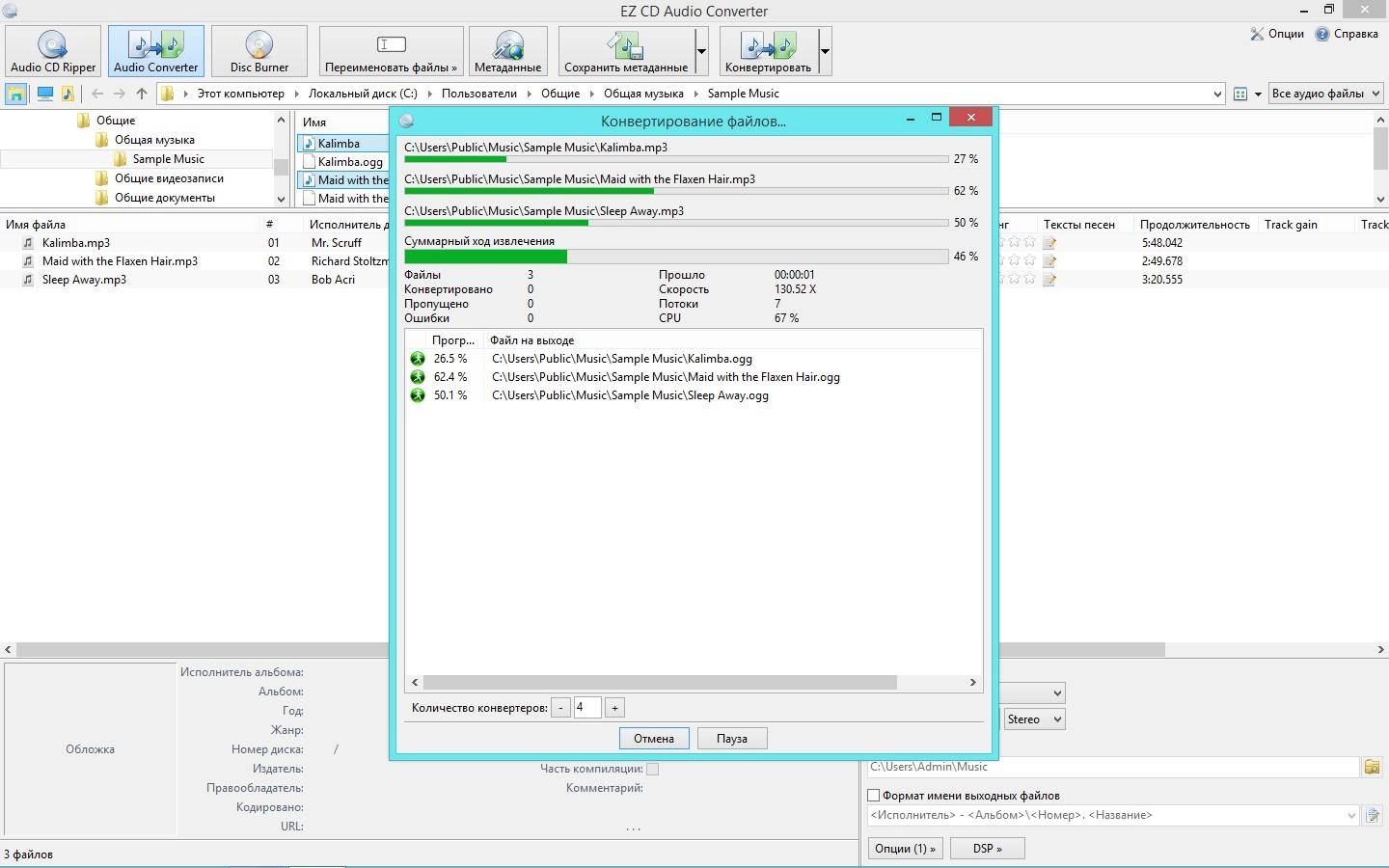Open the view mode dropdown arrow
1389x868 pixels.
(1258, 94)
